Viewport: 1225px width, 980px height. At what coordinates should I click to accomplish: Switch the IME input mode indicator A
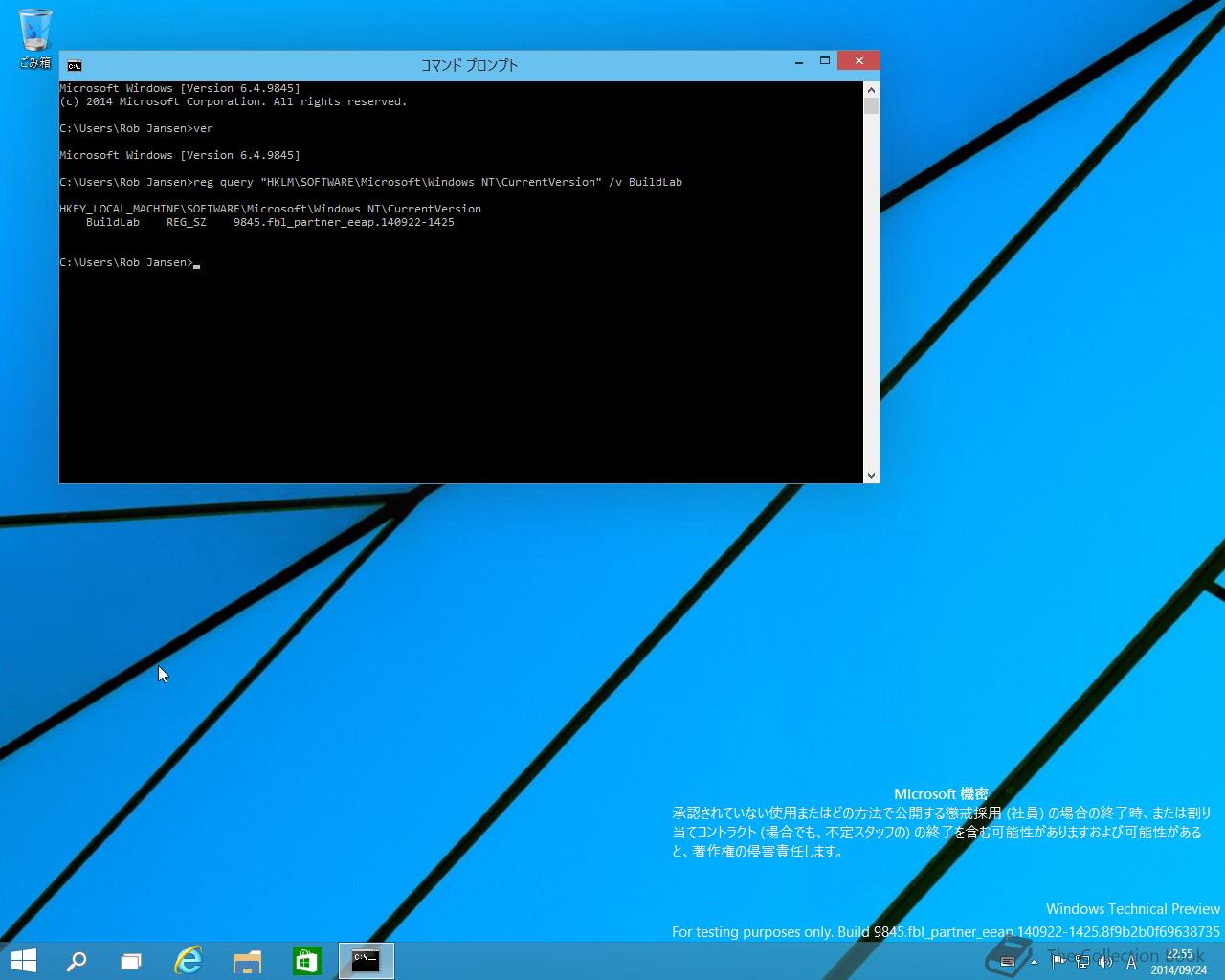click(x=1131, y=962)
